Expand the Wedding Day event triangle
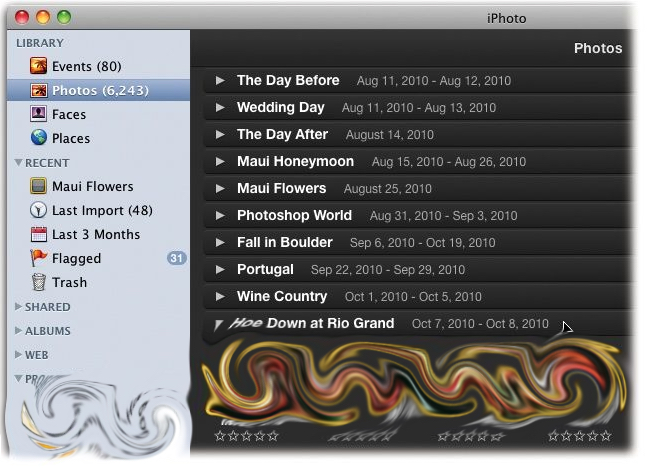The height and width of the screenshot is (469, 648). point(220,107)
